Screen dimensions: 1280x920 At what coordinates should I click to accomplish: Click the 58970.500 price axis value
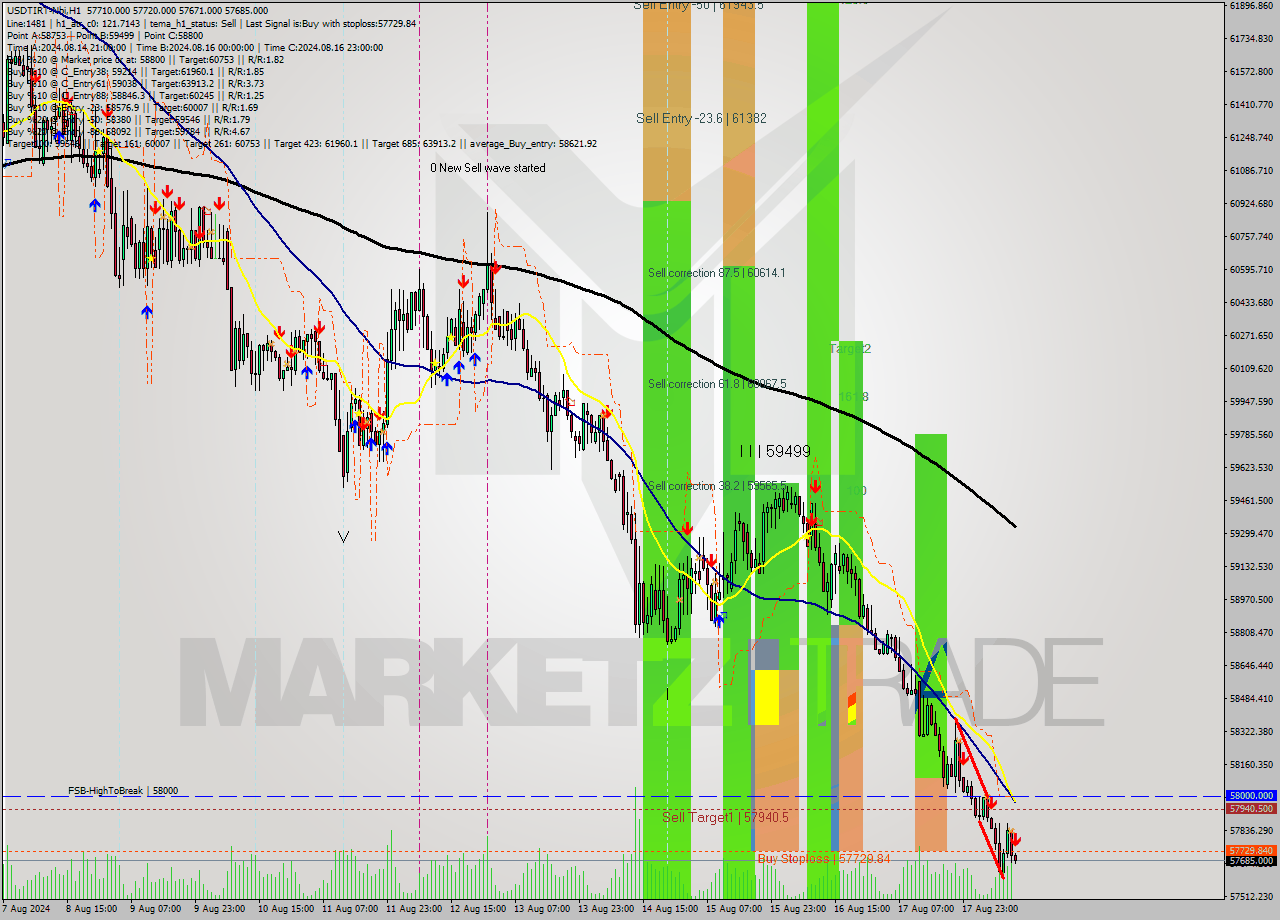(x=1251, y=599)
